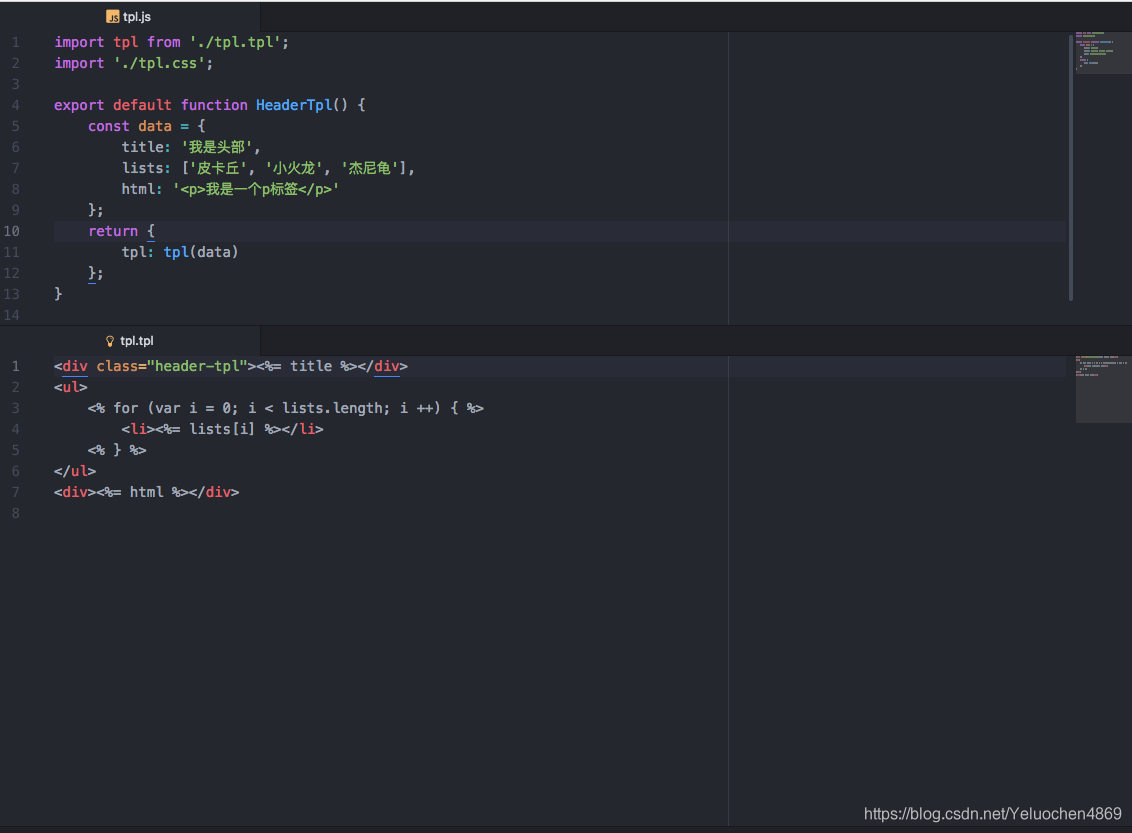Click the opening <ul> tag in tpl.tpl
The height and width of the screenshot is (833, 1132).
pyautogui.click(x=71, y=387)
